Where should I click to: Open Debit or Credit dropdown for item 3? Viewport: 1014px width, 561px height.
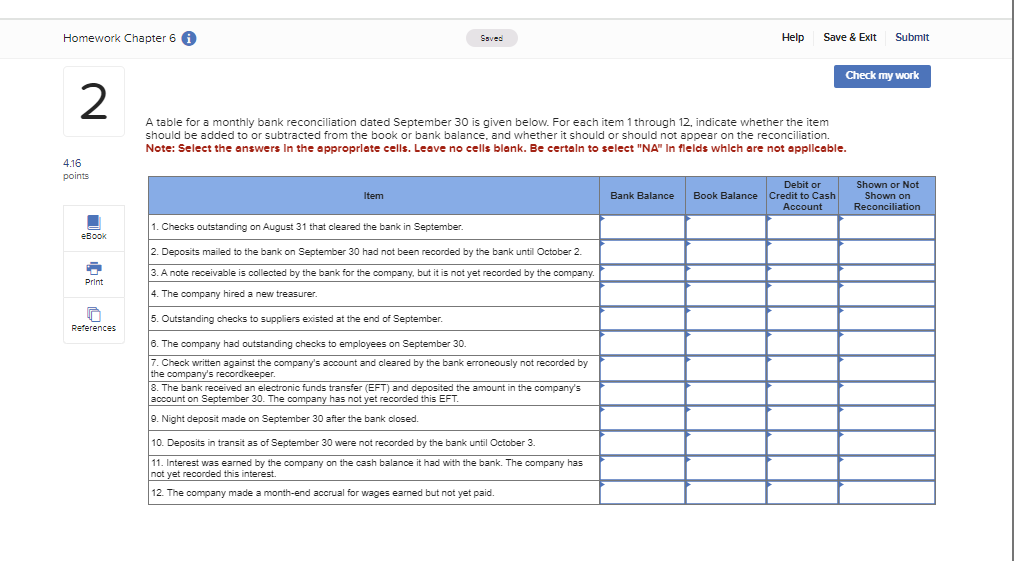pyautogui.click(x=803, y=273)
